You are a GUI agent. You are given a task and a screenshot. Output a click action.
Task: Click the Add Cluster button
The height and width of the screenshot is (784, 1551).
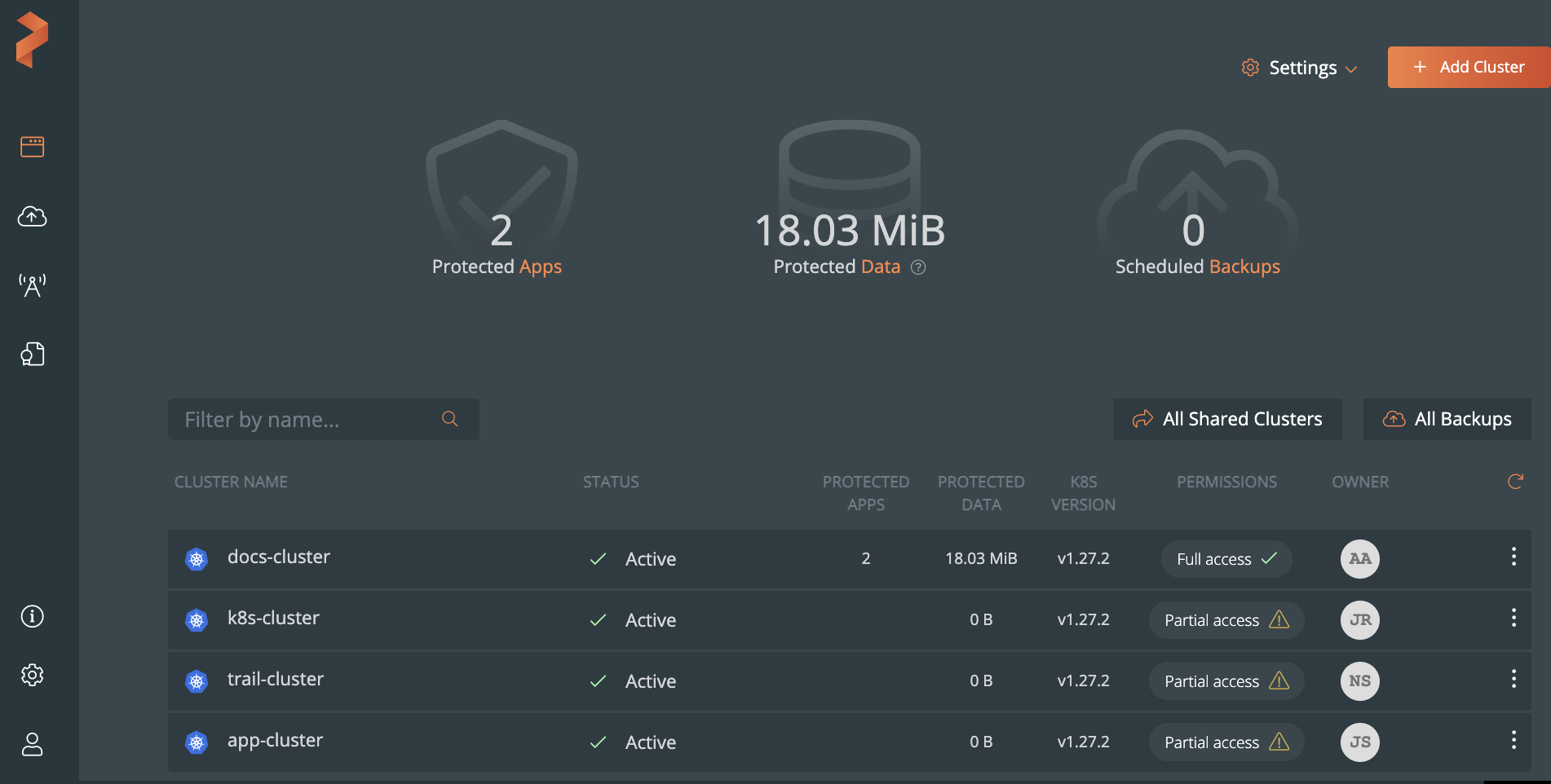(1469, 67)
